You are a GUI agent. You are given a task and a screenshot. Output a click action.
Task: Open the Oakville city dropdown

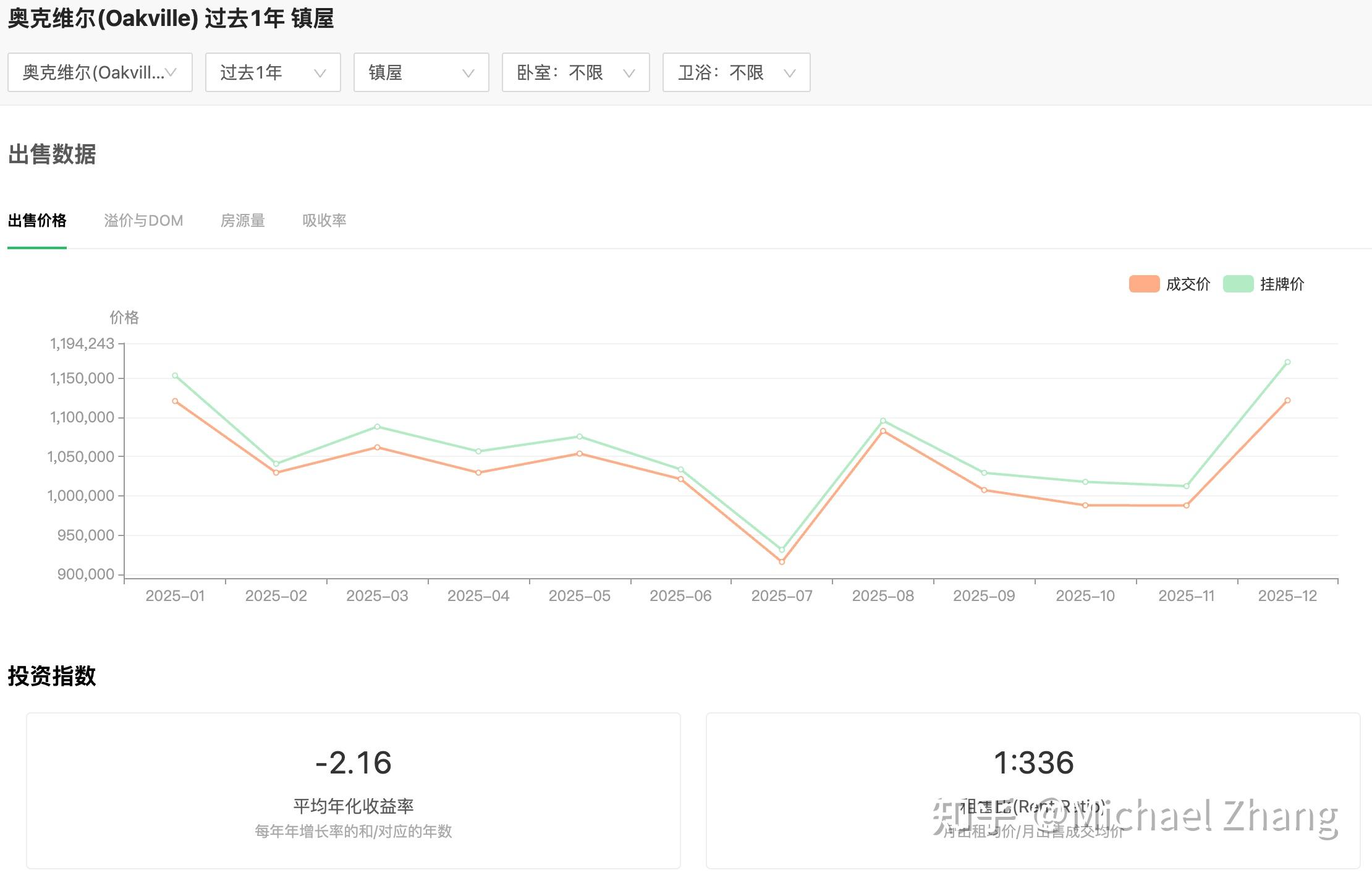point(100,72)
